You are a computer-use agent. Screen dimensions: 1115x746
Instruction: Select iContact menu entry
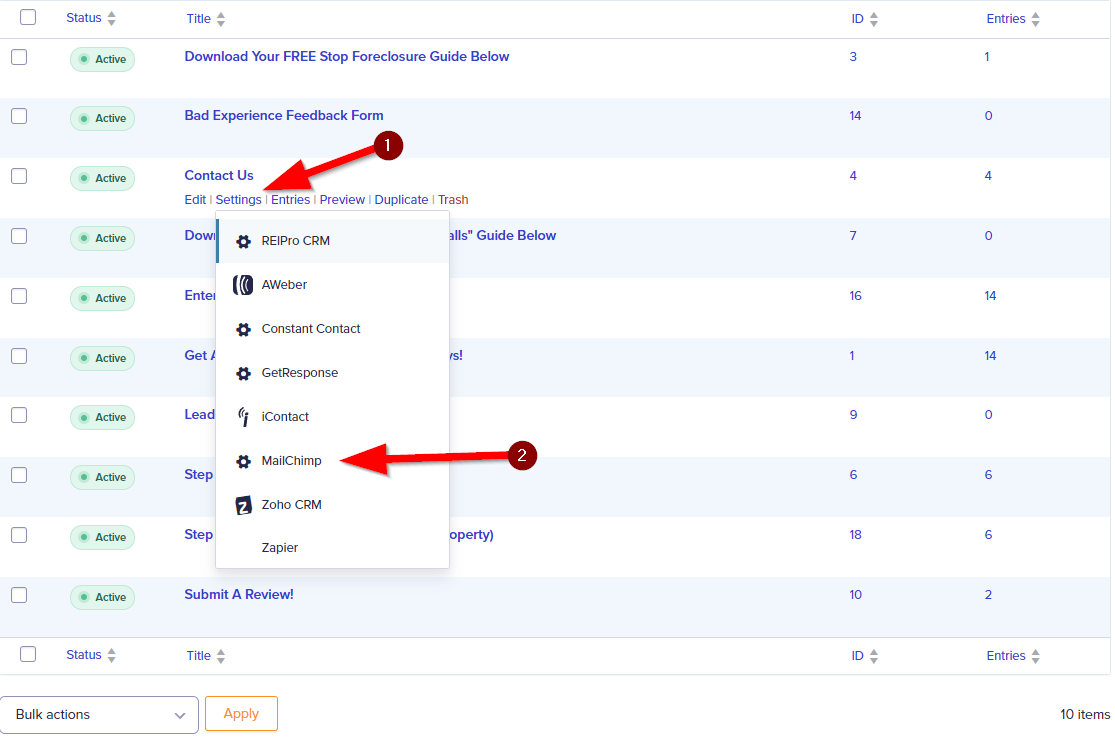tap(333, 417)
